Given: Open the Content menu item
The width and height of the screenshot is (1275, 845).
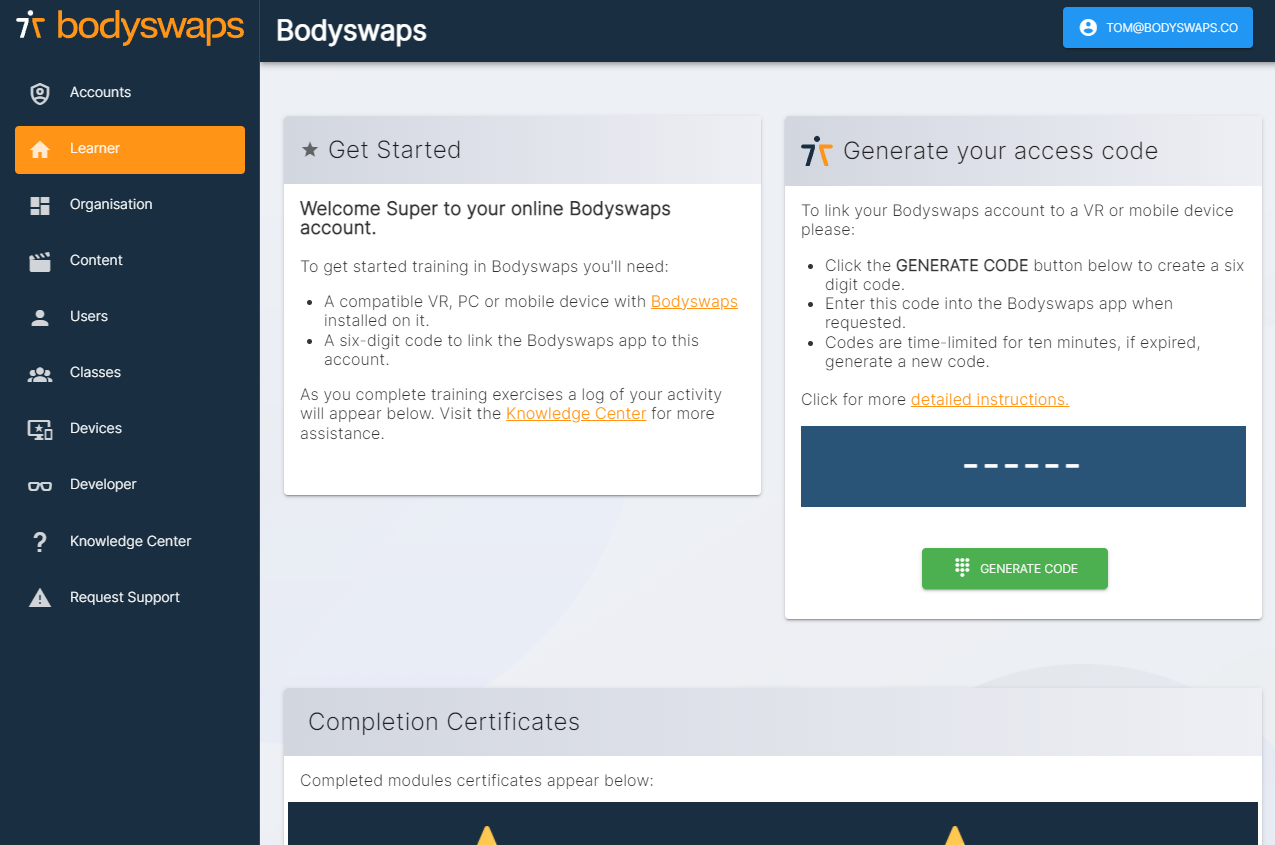Looking at the screenshot, I should tap(130, 261).
